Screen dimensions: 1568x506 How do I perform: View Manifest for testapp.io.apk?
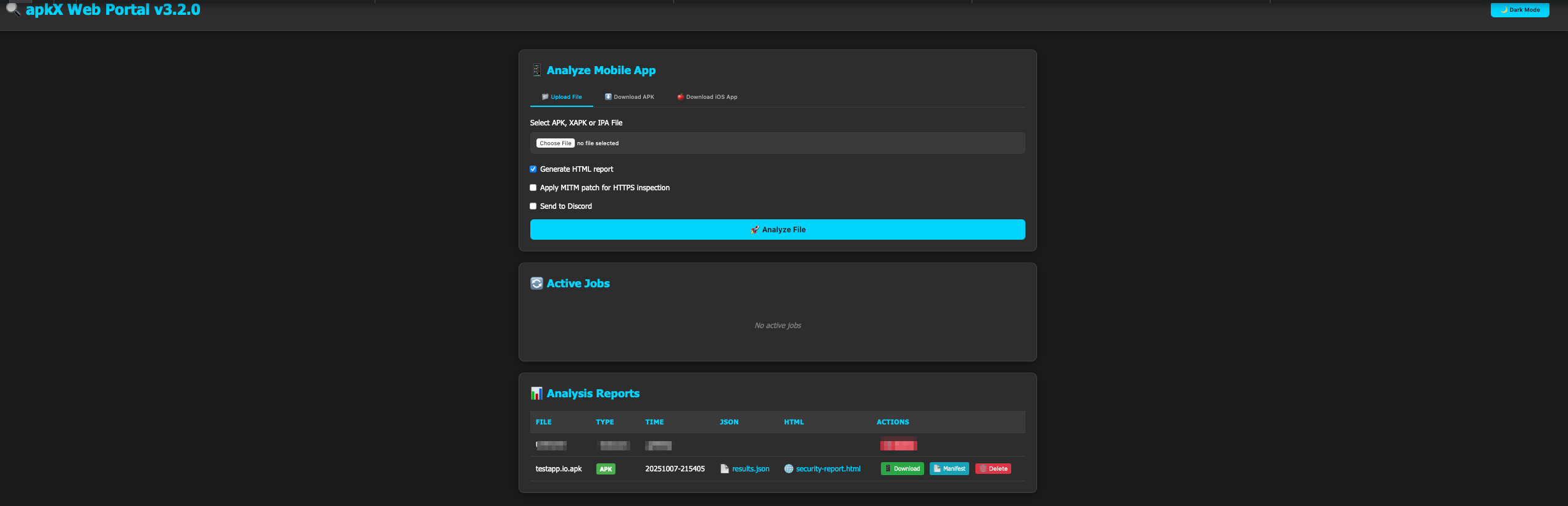[949, 469]
